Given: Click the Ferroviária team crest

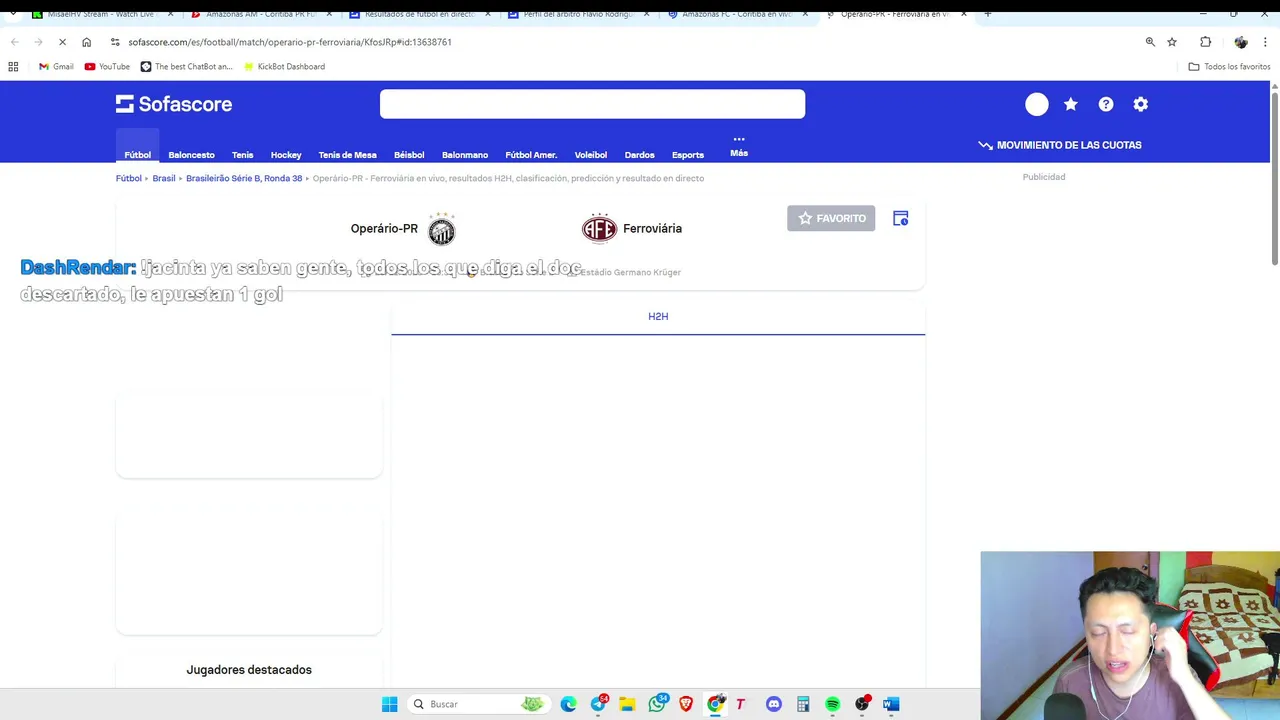Looking at the screenshot, I should pos(599,228).
